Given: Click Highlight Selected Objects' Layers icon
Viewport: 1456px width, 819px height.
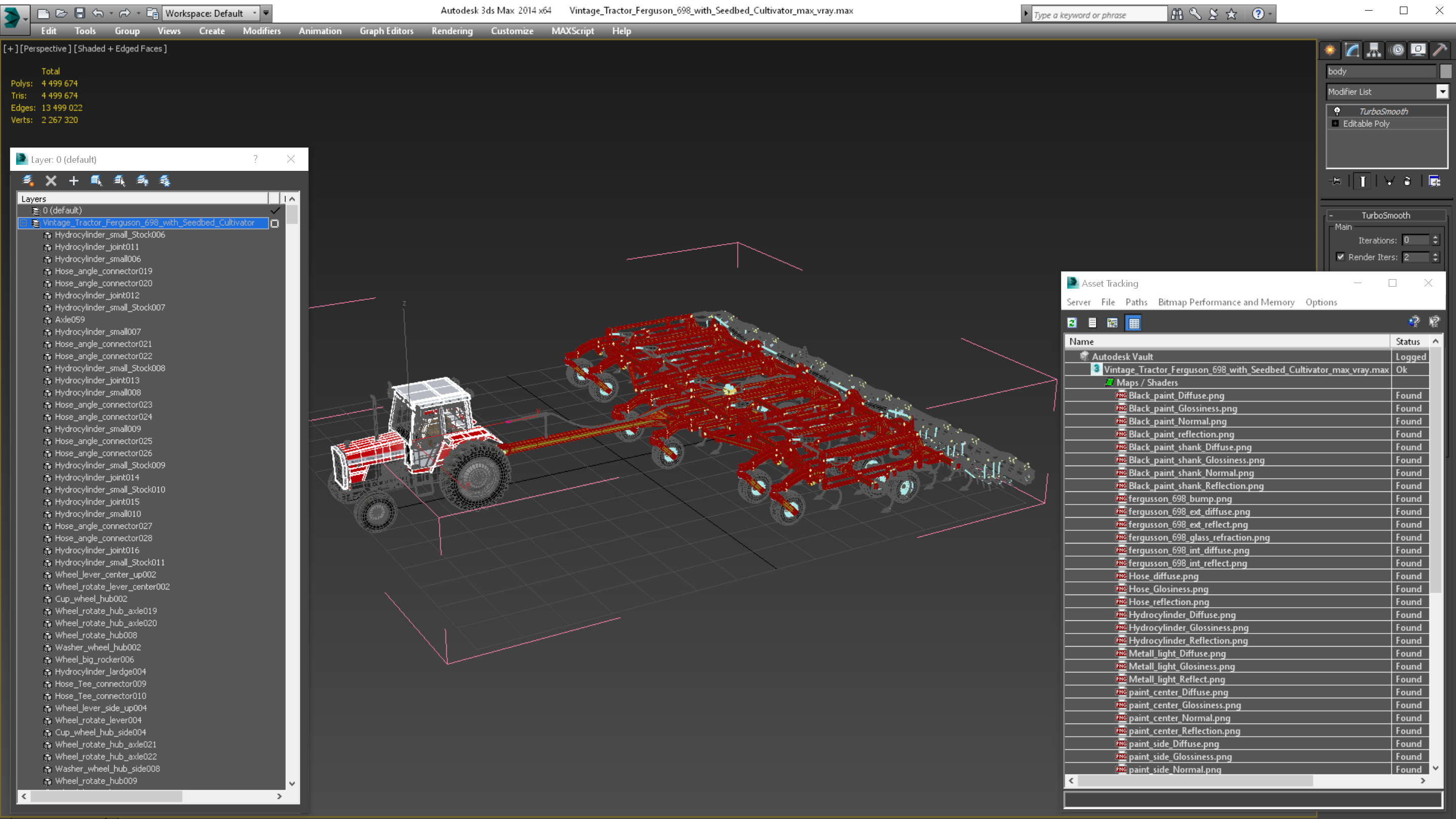Looking at the screenshot, I should [119, 180].
